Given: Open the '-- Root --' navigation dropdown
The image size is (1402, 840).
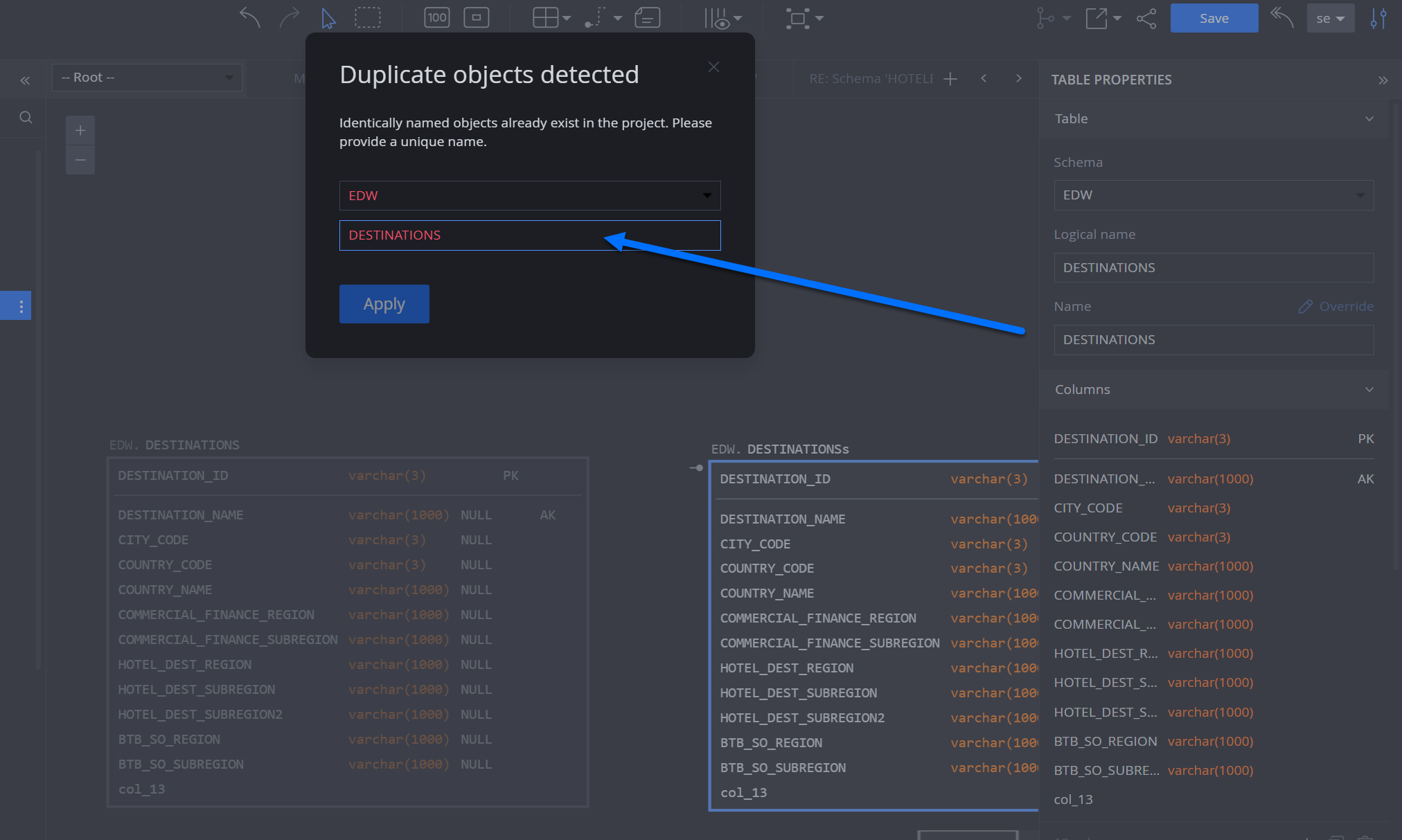Looking at the screenshot, I should coord(146,77).
